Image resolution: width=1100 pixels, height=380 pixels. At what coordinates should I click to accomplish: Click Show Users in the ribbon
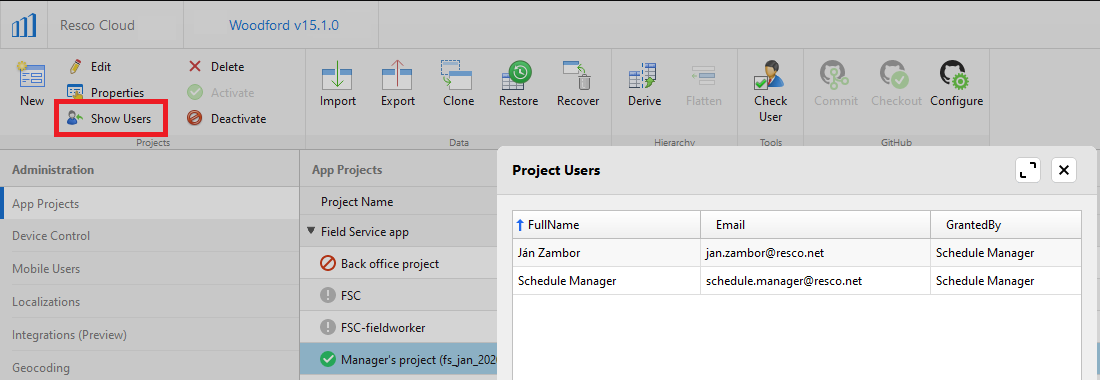coord(109,118)
